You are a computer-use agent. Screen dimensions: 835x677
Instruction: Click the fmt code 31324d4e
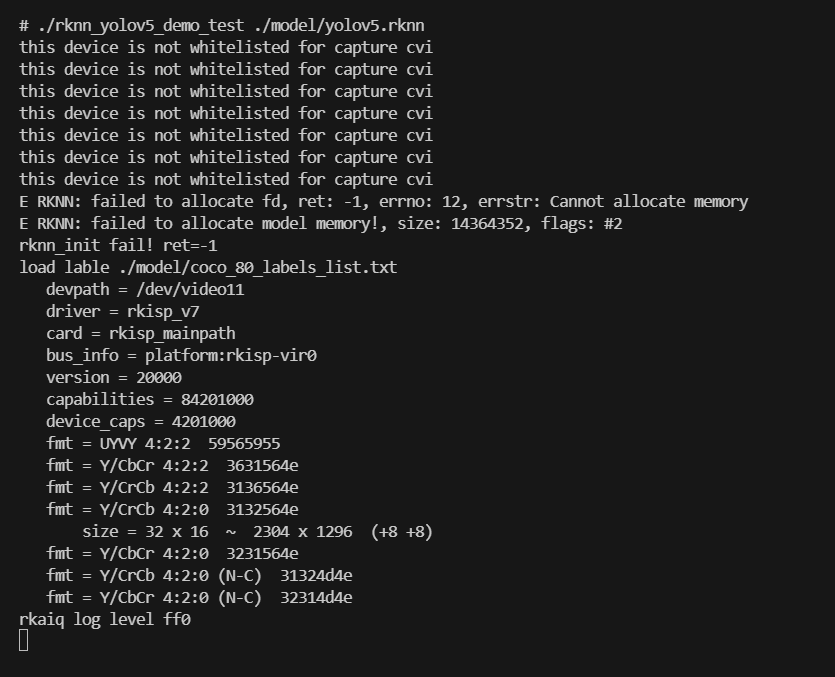[316, 576]
